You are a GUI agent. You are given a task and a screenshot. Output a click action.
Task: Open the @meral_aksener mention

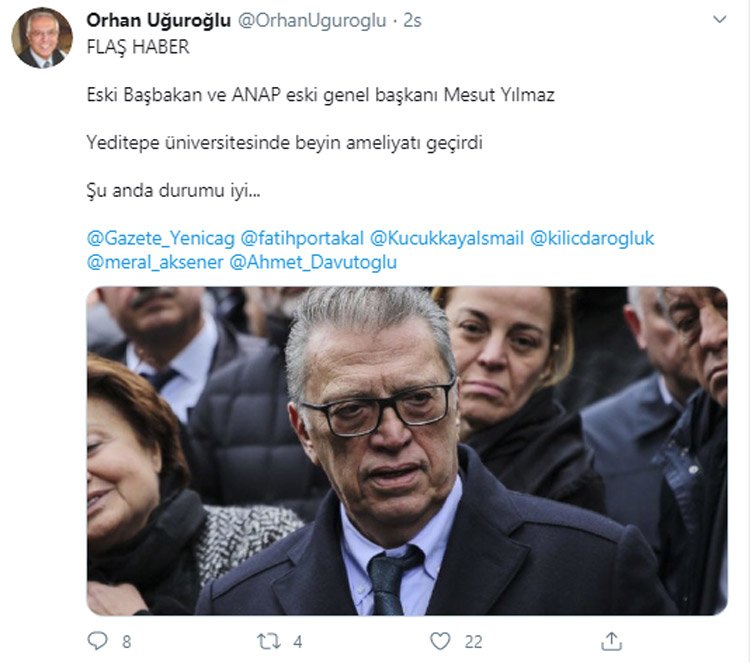pos(155,262)
